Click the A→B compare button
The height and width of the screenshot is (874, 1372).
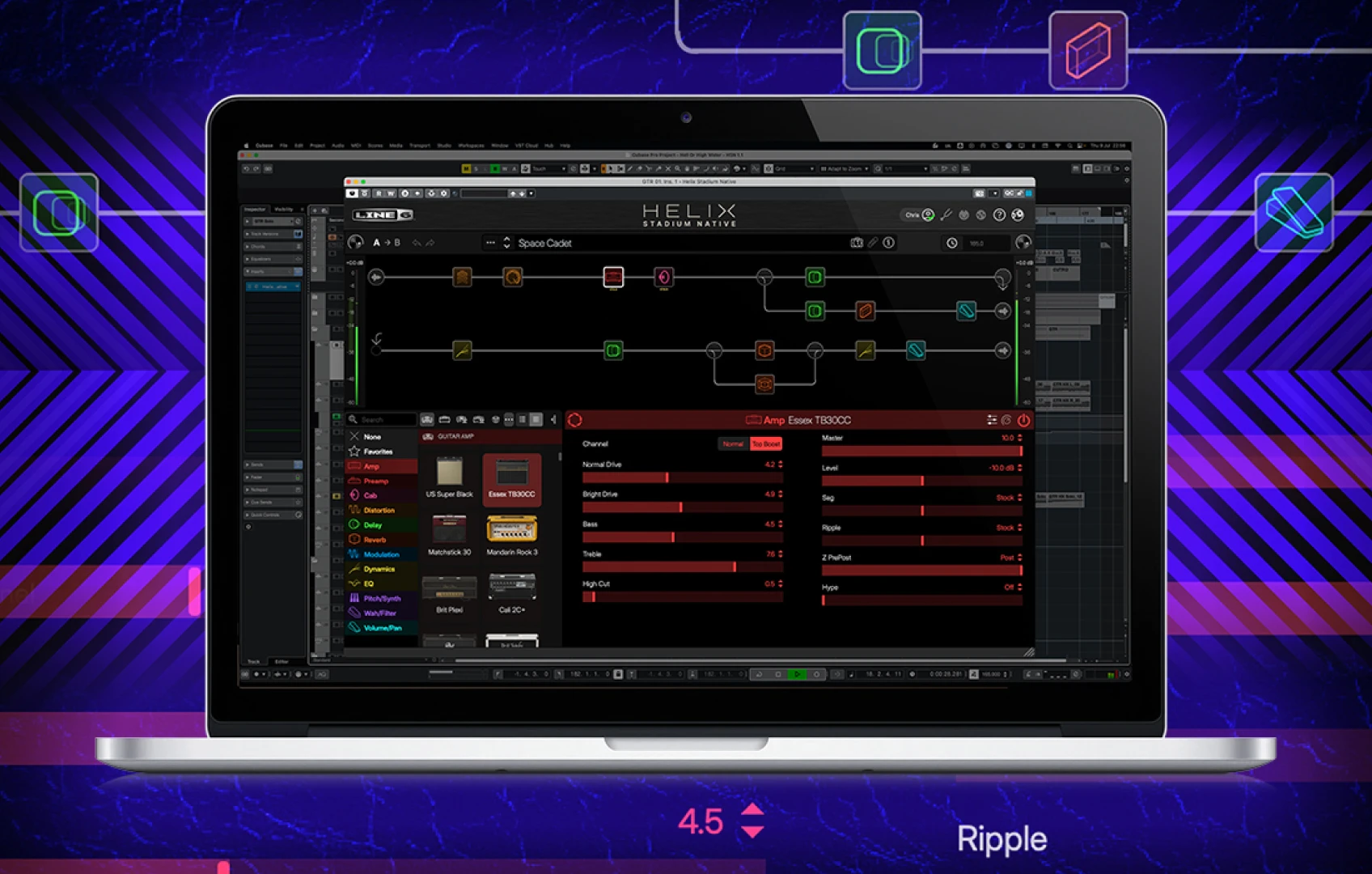pos(387,243)
